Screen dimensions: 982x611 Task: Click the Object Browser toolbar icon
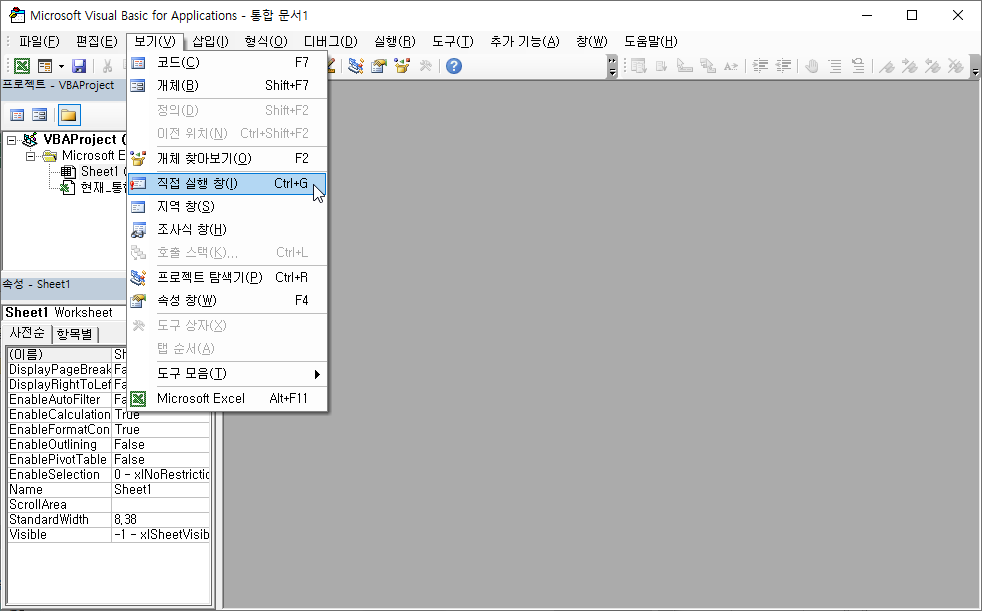(x=402, y=66)
